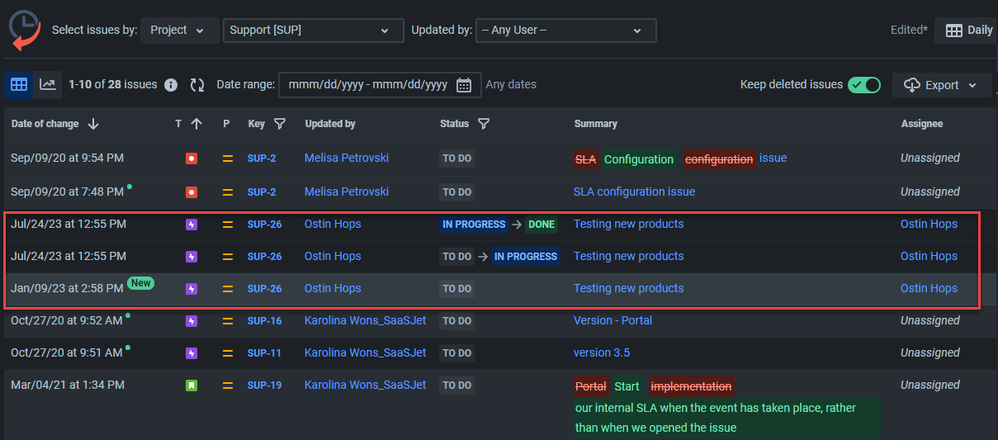
Task: Open the 'Version - Portal' summary link
Action: (612, 320)
